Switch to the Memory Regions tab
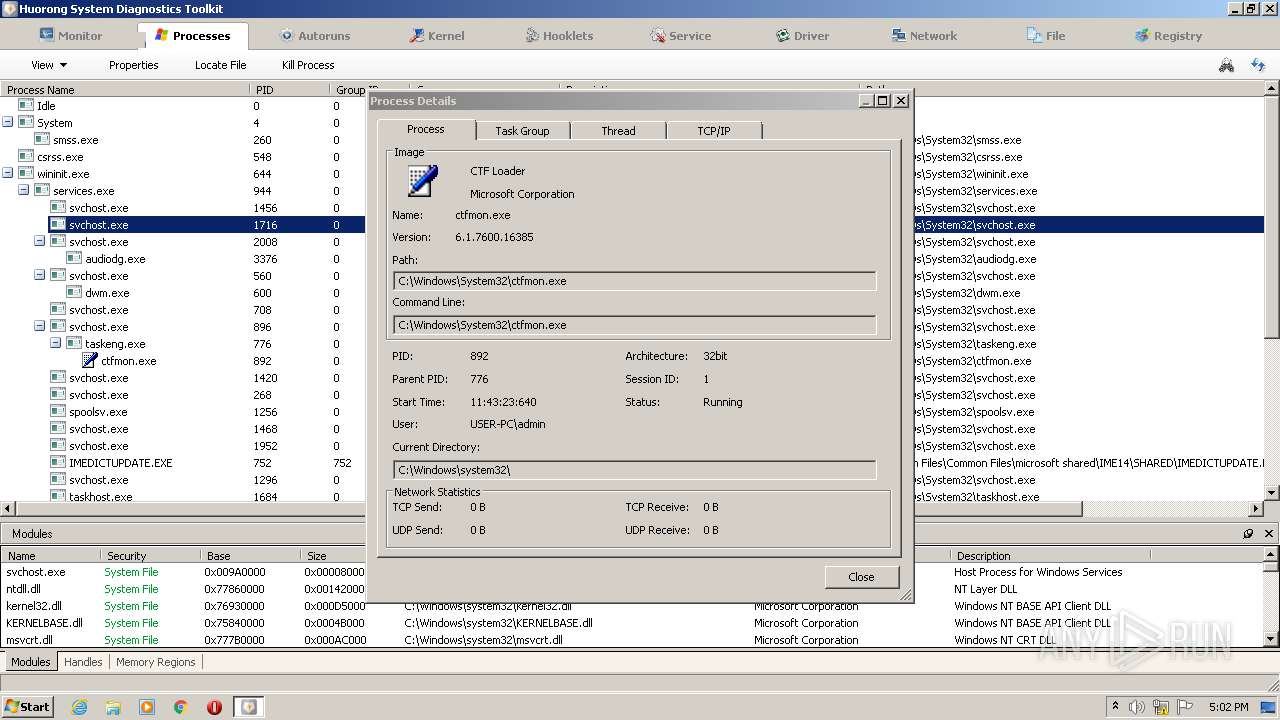 (156, 662)
